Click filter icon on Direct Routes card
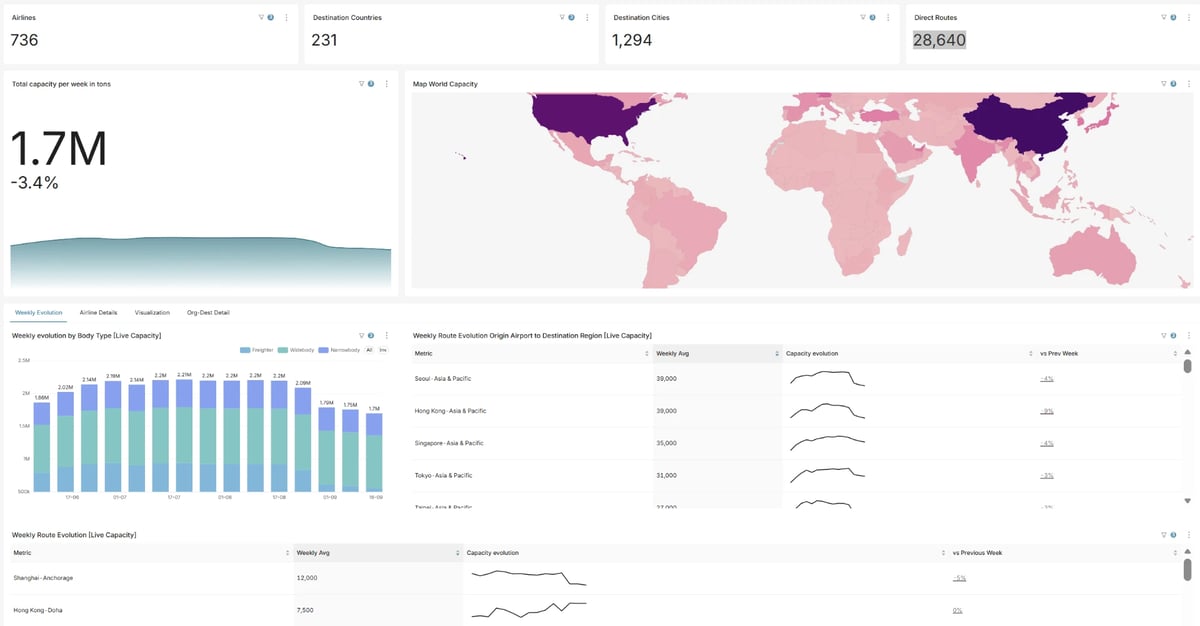This screenshot has width=1200, height=626. tap(1164, 17)
